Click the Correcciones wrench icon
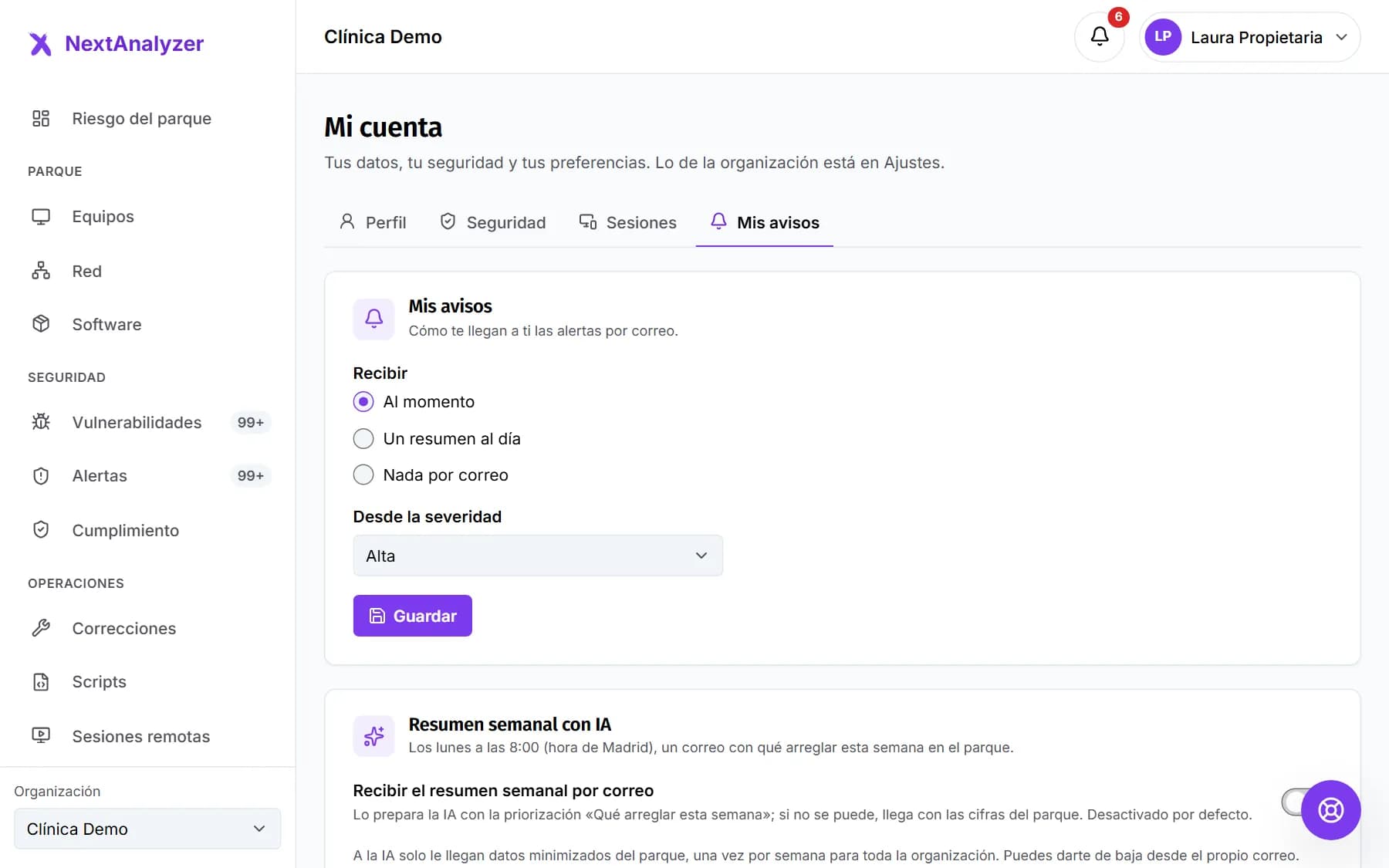 (41, 628)
